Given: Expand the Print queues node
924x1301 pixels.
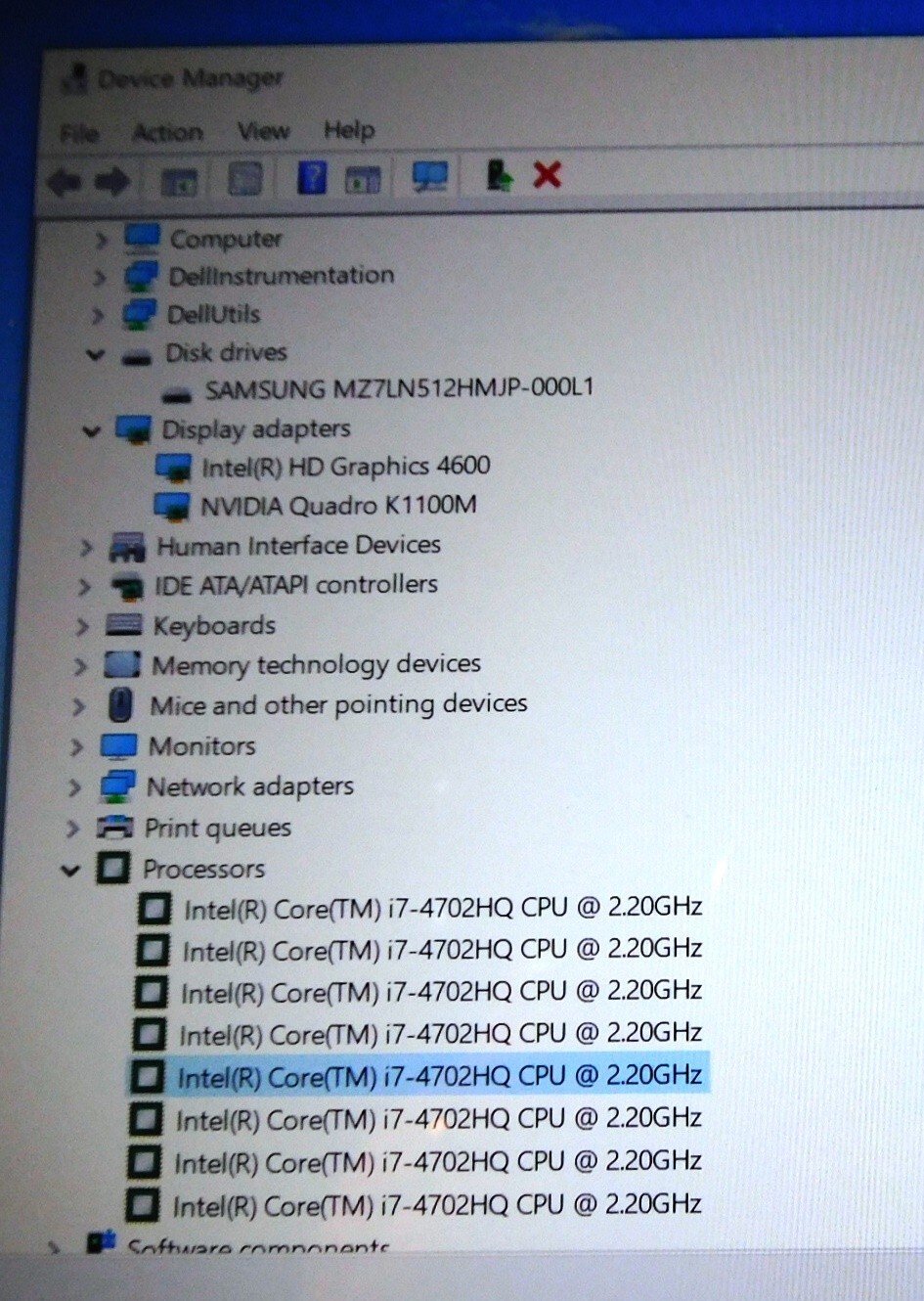Looking at the screenshot, I should point(72,829).
